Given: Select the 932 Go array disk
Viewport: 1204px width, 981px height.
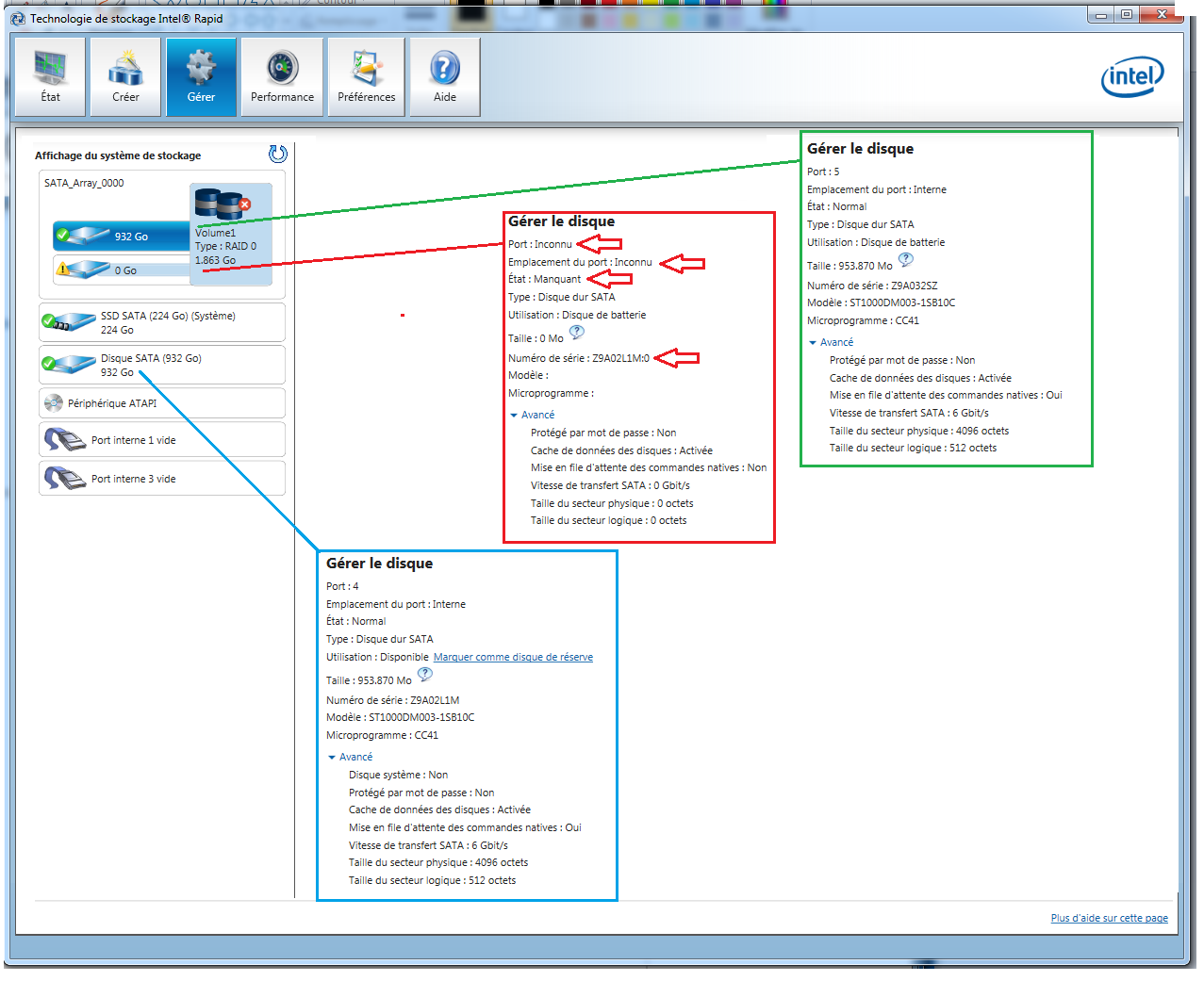Looking at the screenshot, I should coord(122,236).
